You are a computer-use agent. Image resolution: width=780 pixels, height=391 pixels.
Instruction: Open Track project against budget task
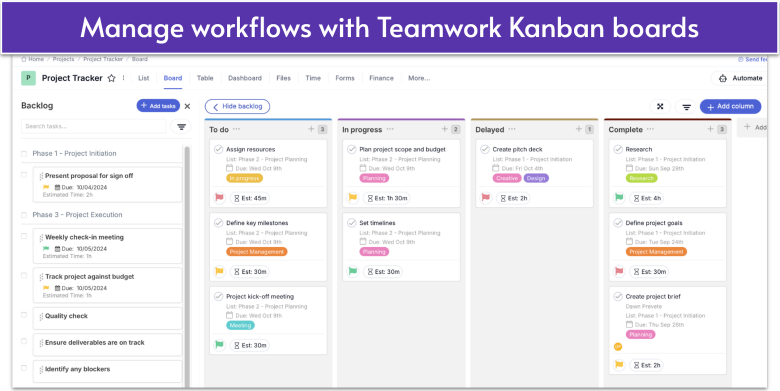pos(107,286)
